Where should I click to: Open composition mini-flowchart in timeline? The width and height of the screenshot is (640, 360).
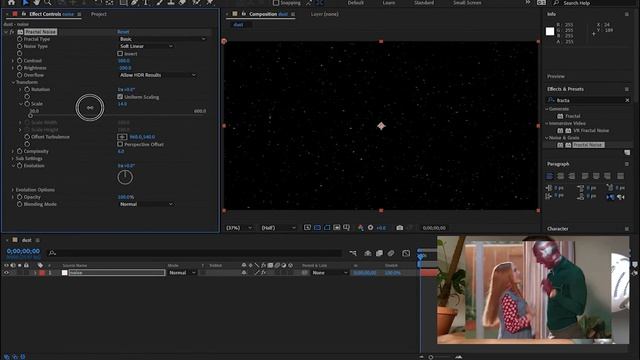click(x=353, y=253)
